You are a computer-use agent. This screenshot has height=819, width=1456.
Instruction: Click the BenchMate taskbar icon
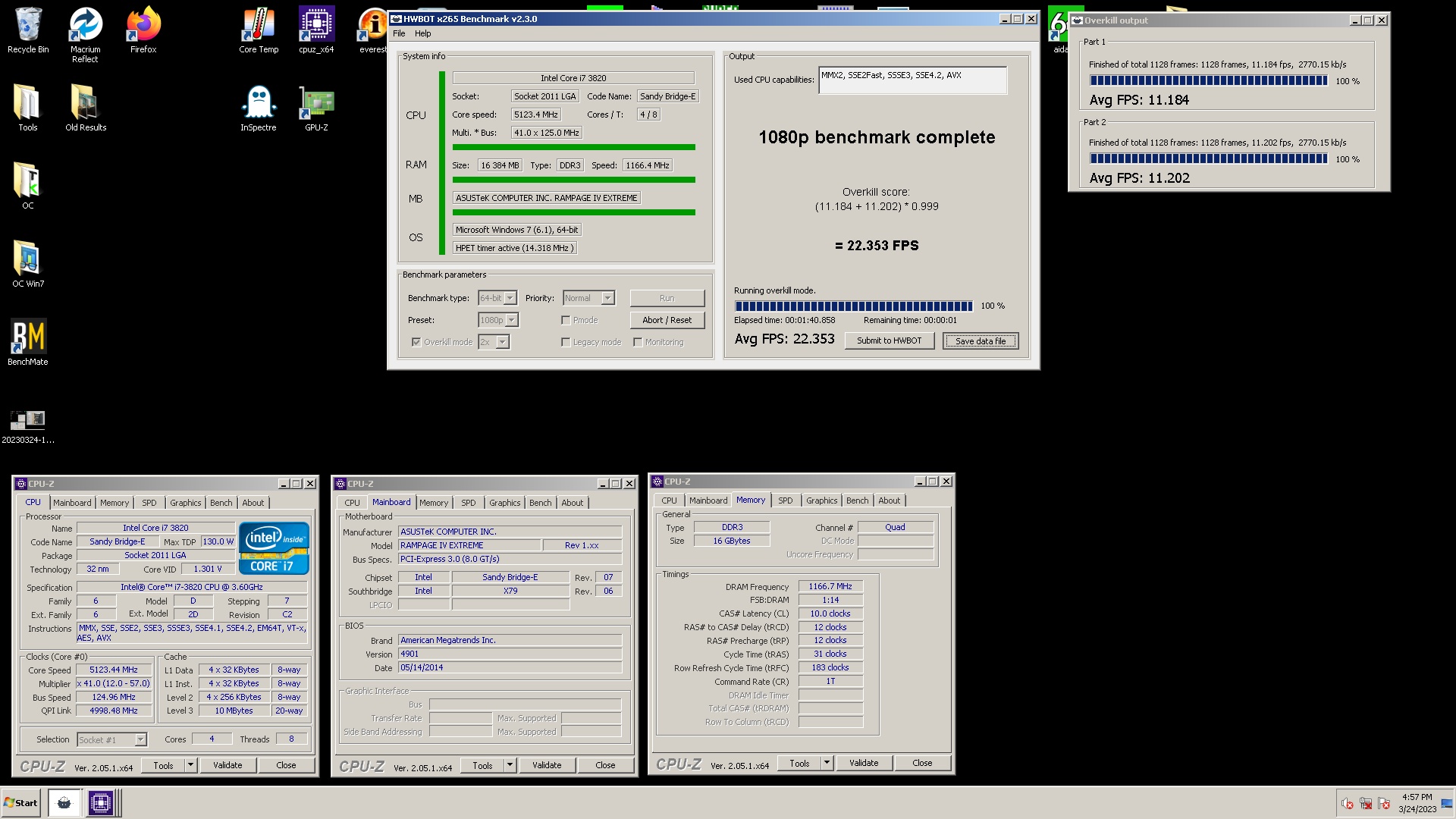[64, 803]
